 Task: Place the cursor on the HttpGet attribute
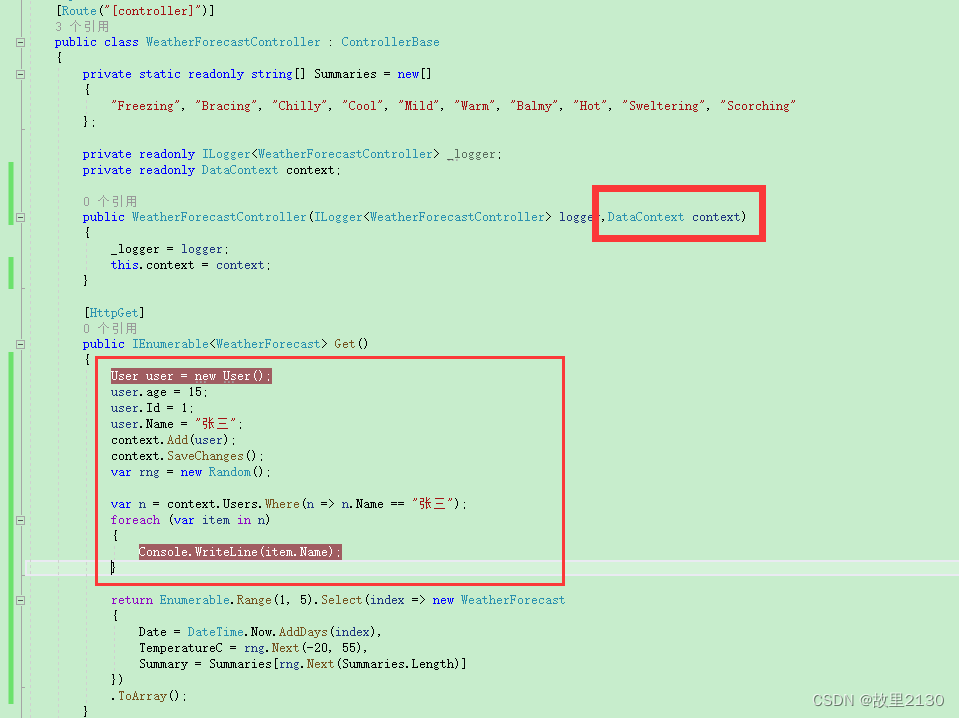113,311
